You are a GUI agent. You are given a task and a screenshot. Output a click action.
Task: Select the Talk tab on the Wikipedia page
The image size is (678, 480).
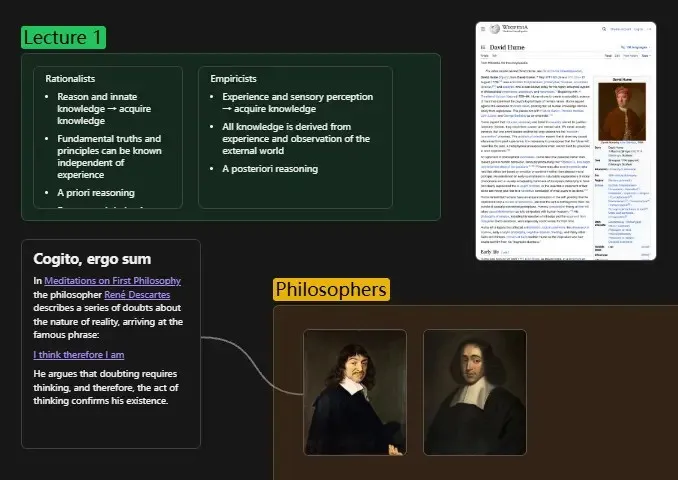coord(494,56)
